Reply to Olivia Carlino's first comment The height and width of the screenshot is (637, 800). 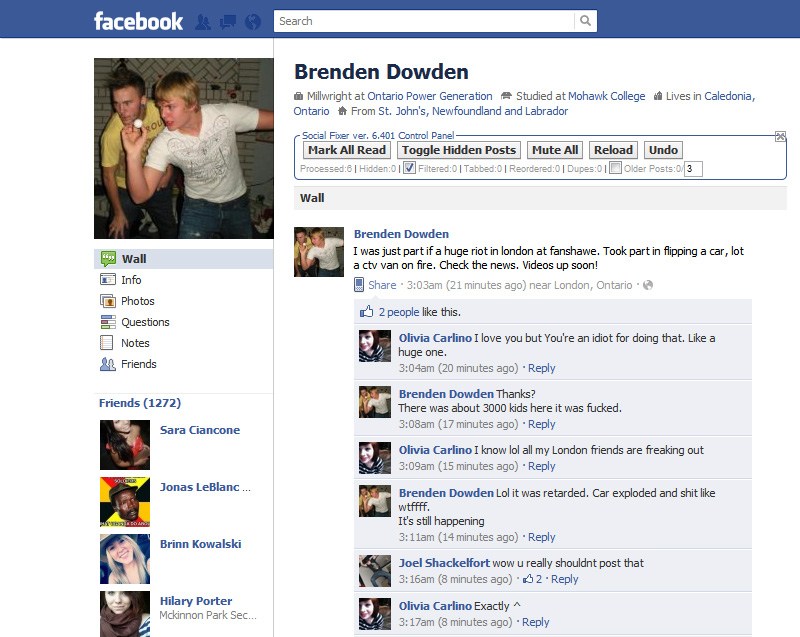pyautogui.click(x=541, y=368)
